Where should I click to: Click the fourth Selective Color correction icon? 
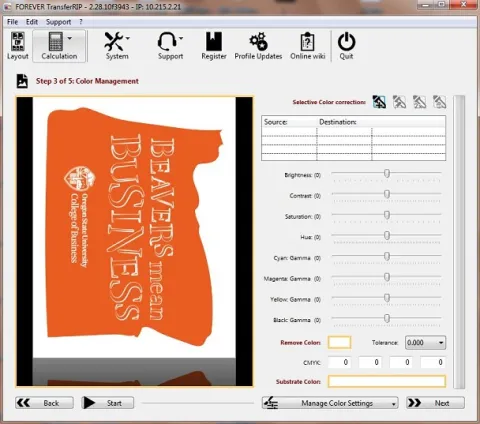[x=439, y=102]
